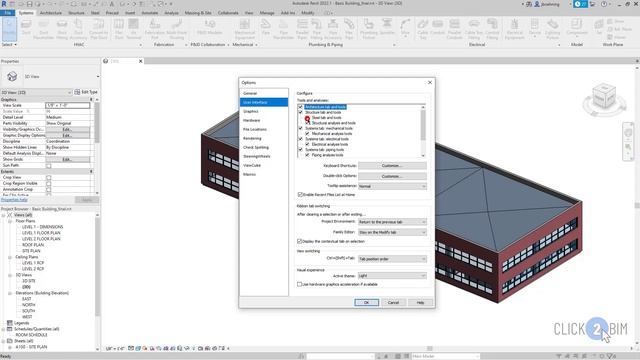640x360 pixels.
Task: Click the signed-in user account icon
Action: tap(537, 4)
